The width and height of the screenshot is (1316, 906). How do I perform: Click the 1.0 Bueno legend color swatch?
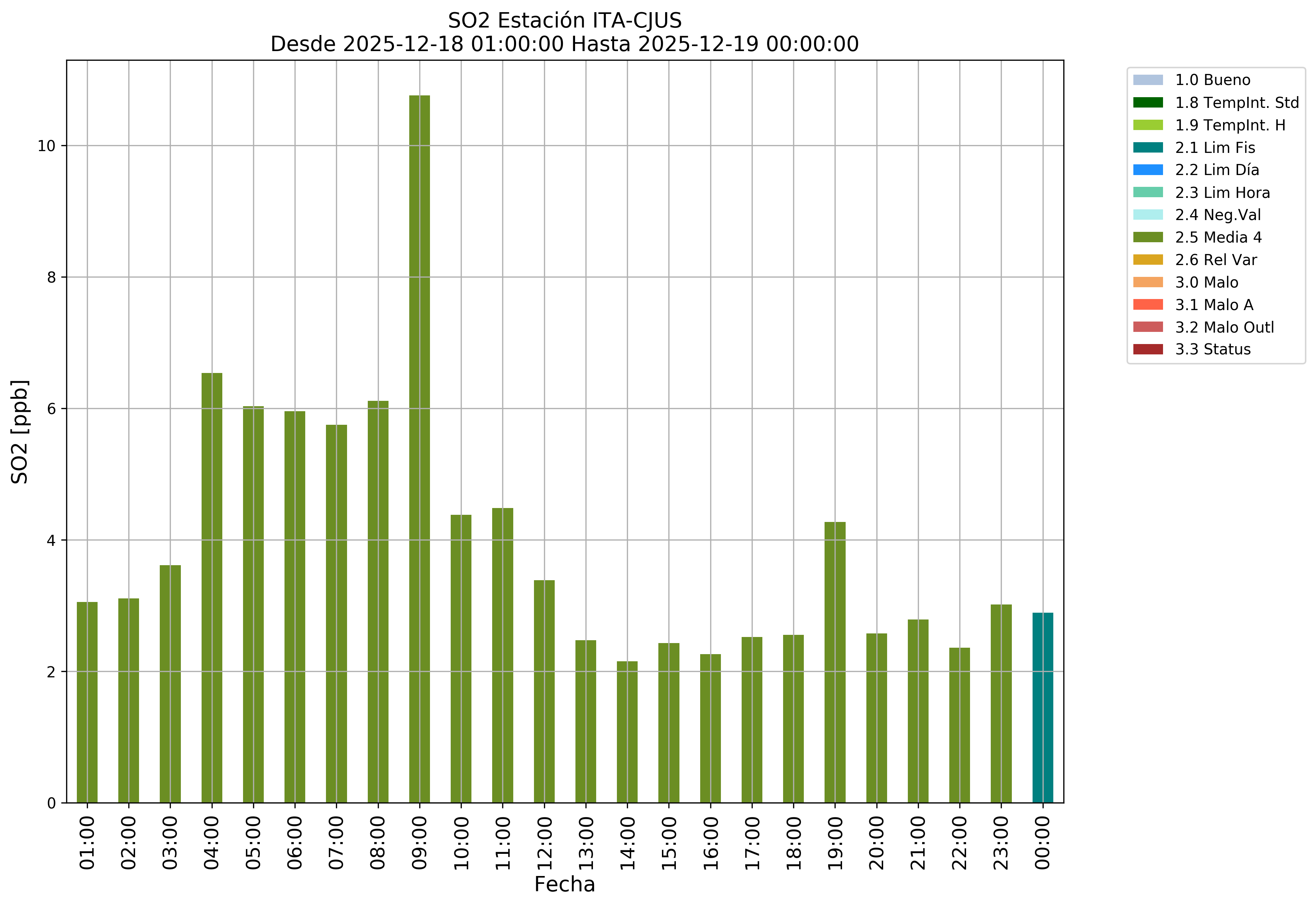click(1147, 80)
